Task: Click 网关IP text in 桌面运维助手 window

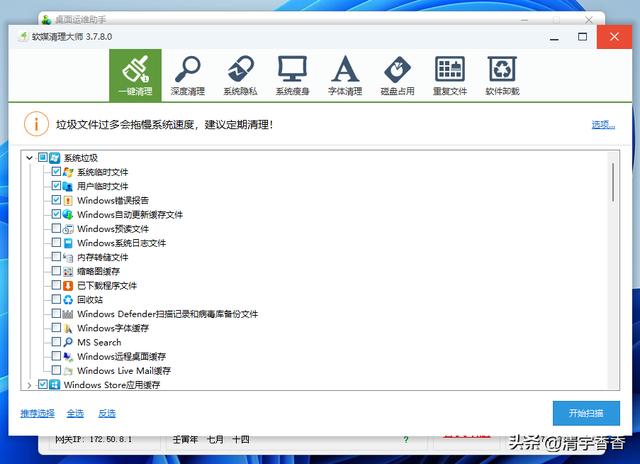Action: tap(93, 440)
